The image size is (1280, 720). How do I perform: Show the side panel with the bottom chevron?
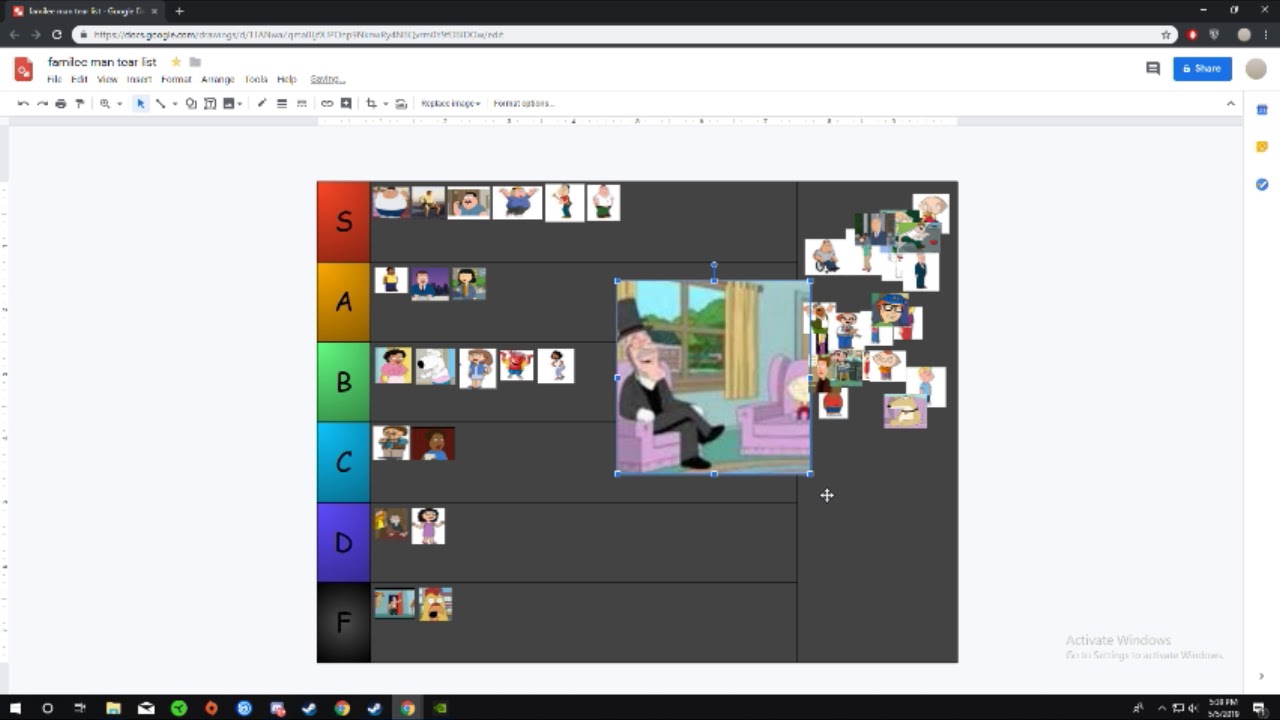(x=1262, y=677)
